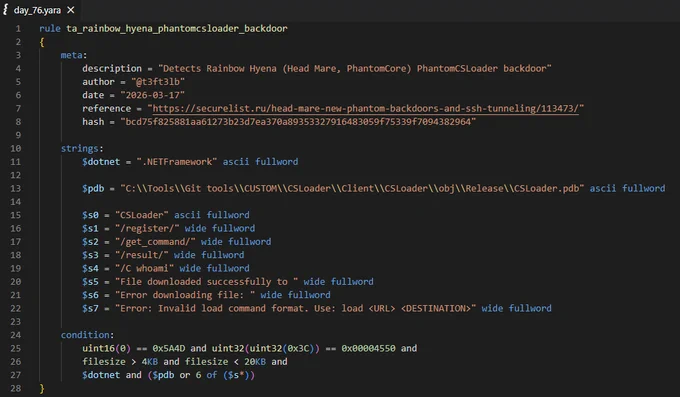Click the 'hash' key on line 8
This screenshot has height=397, width=680.
pos(93,122)
